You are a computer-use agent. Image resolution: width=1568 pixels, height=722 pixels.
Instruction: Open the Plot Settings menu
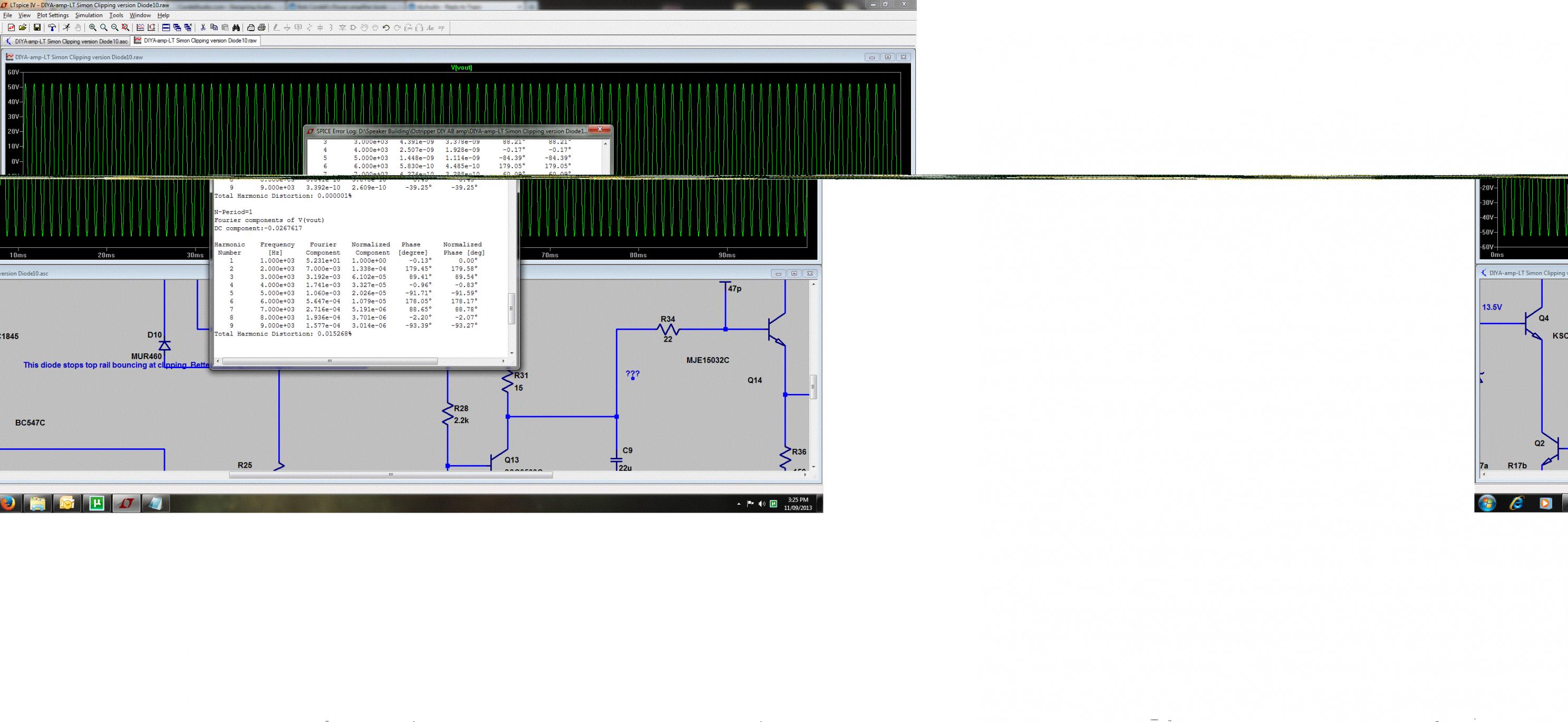pyautogui.click(x=53, y=15)
